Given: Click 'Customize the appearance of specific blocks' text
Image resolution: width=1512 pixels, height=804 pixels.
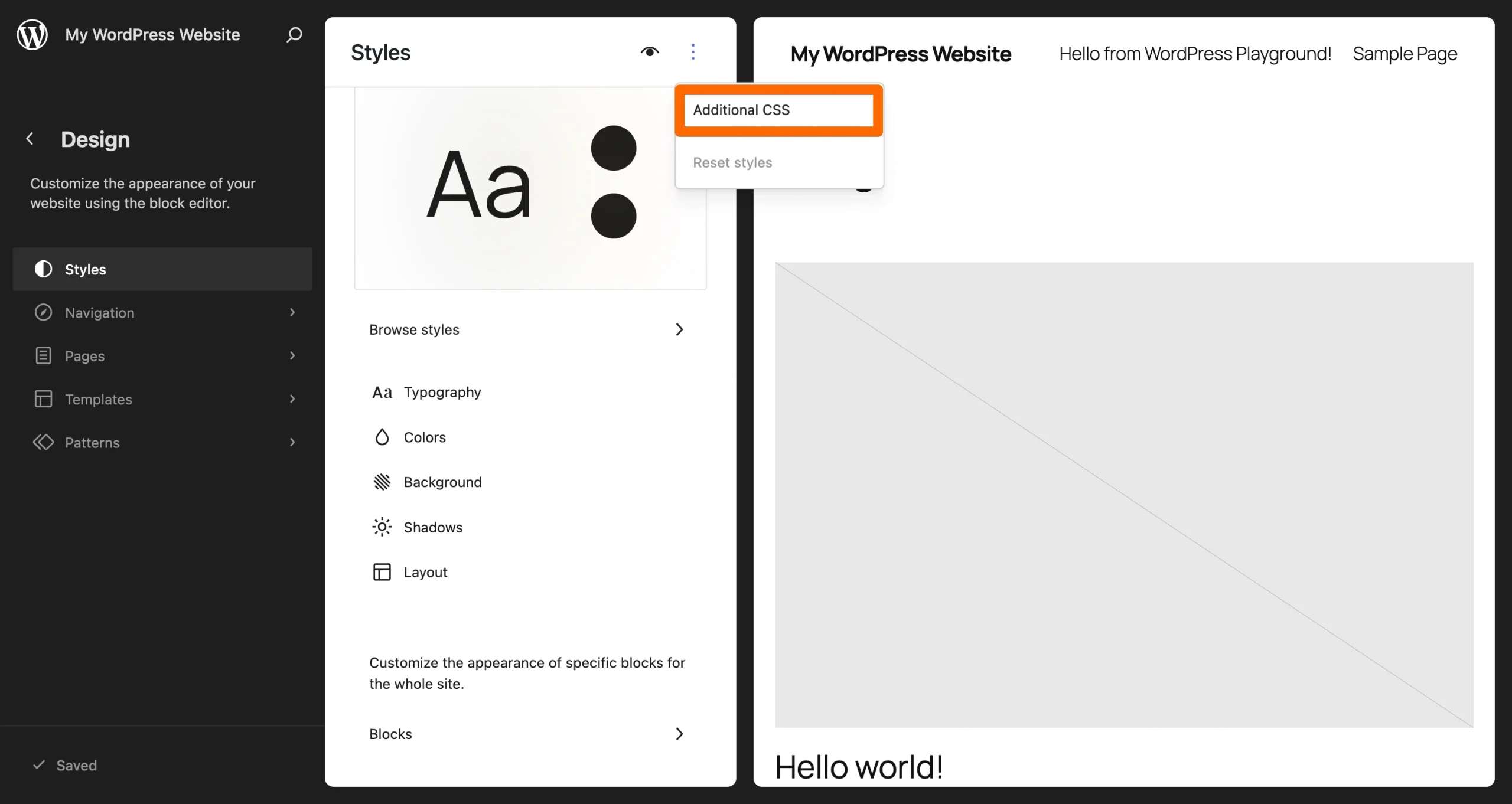Looking at the screenshot, I should (527, 673).
